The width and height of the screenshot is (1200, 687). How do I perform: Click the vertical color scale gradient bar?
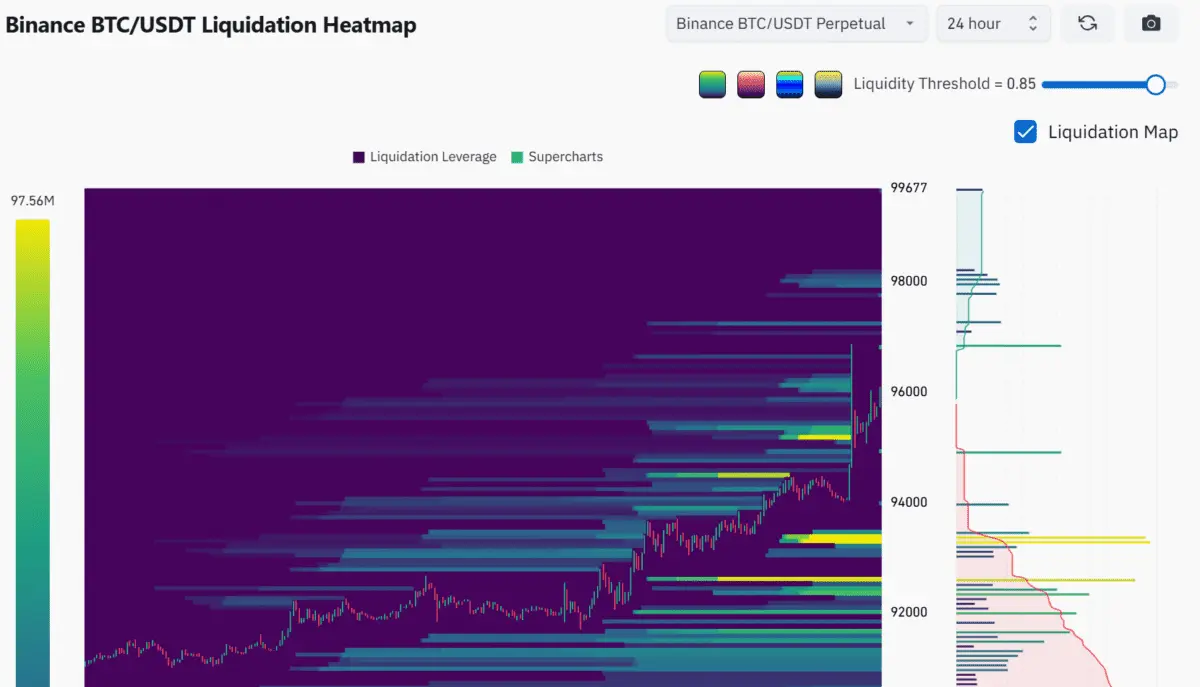point(33,453)
